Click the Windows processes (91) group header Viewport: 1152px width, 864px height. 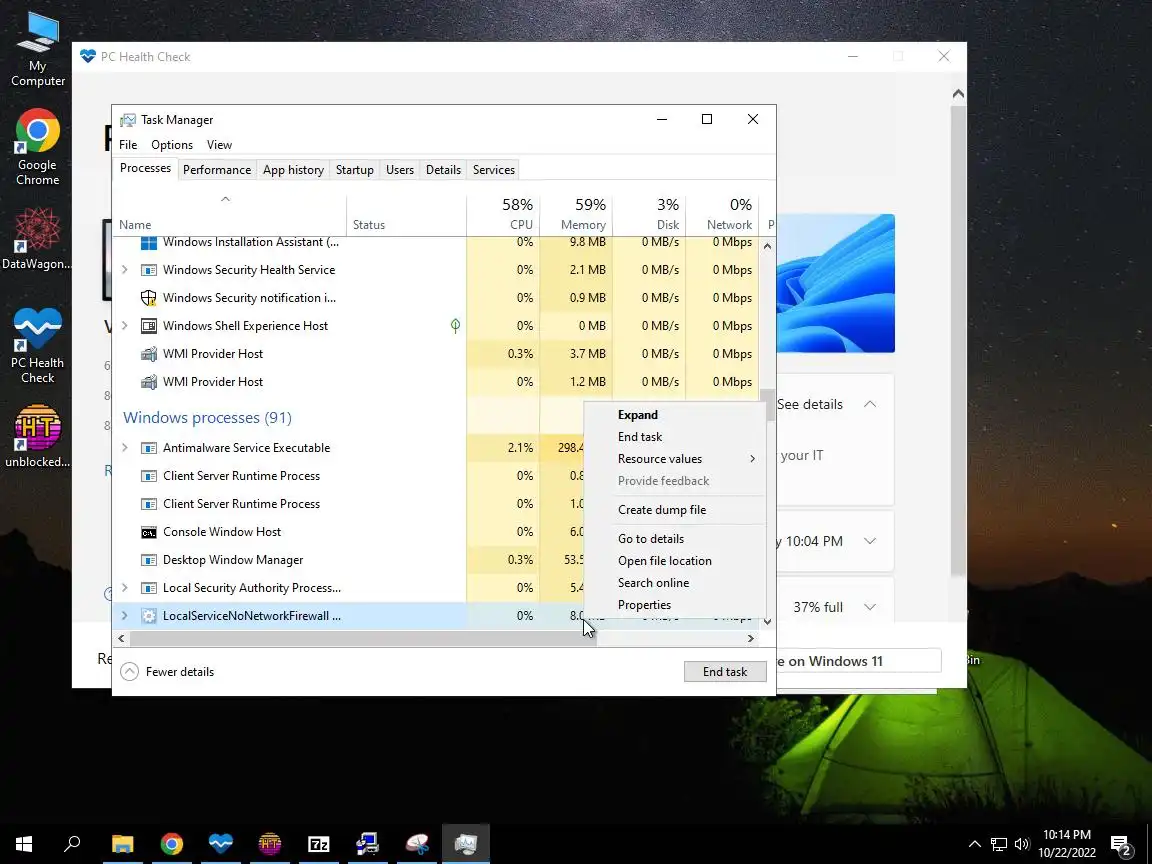coord(207,417)
